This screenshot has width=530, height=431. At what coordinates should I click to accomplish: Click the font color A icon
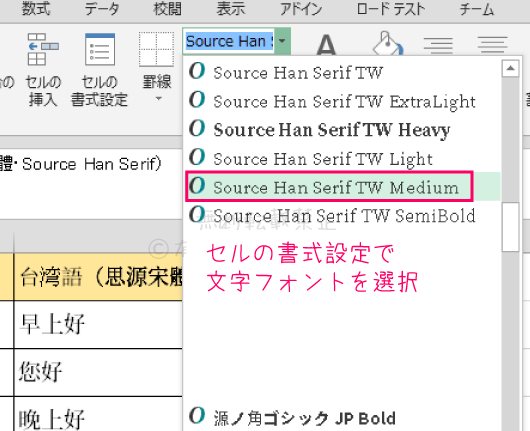tap(326, 44)
